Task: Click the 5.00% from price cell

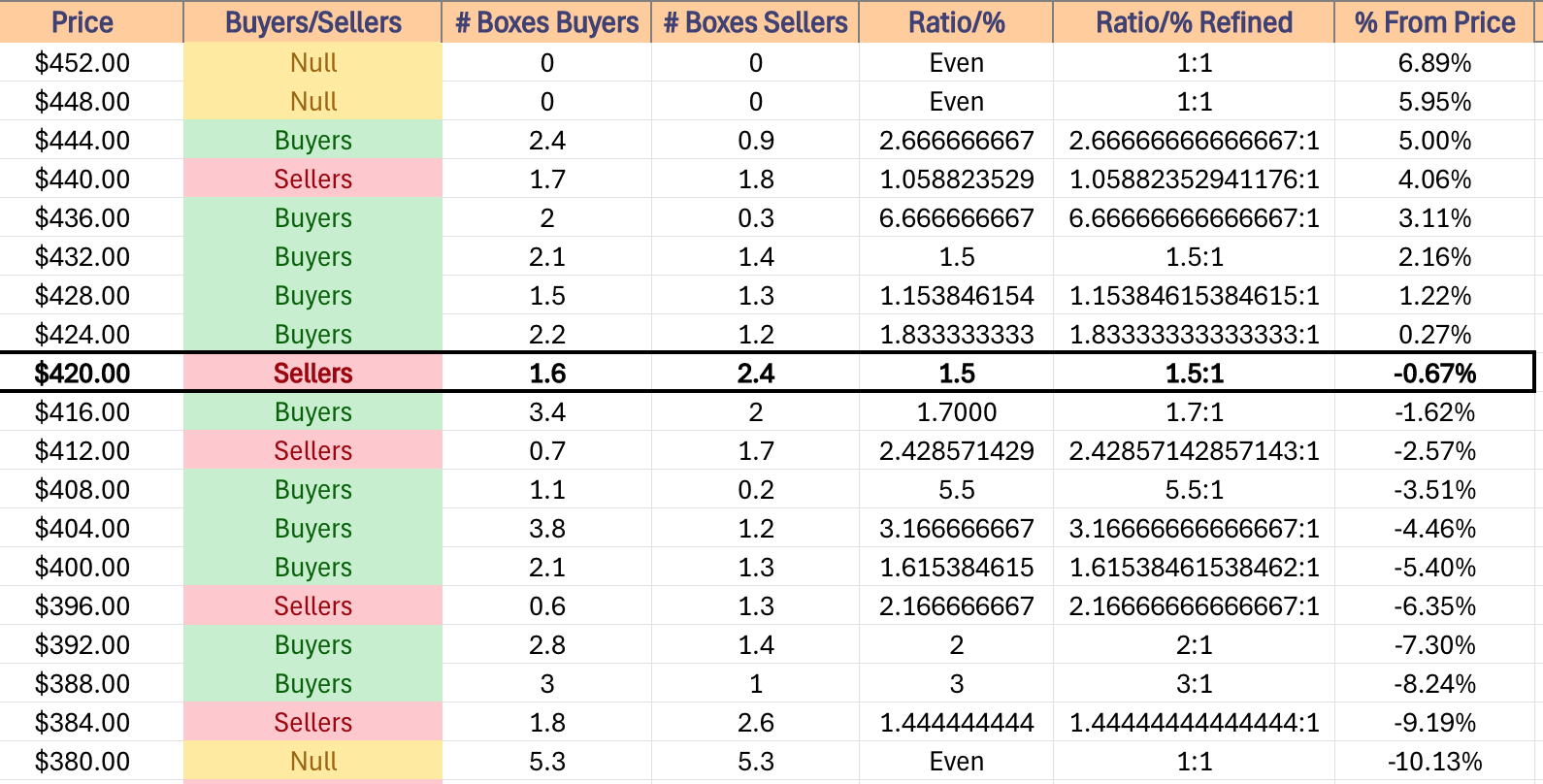Action: coord(1434,141)
